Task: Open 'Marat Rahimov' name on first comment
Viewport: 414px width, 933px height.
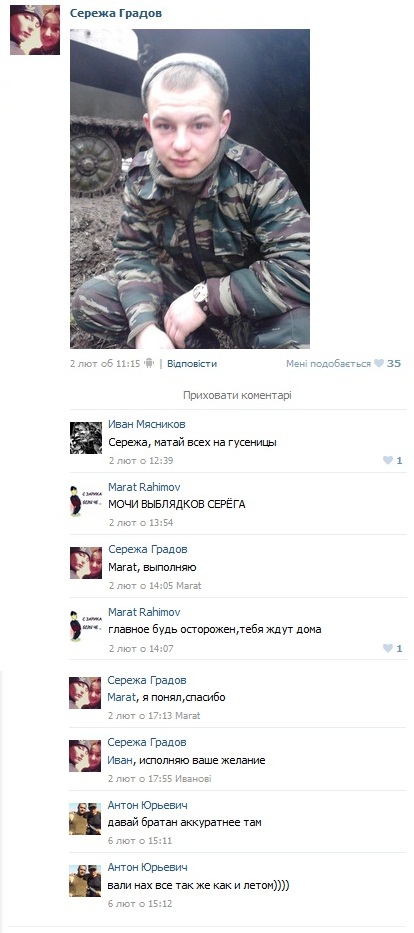Action: coord(144,487)
